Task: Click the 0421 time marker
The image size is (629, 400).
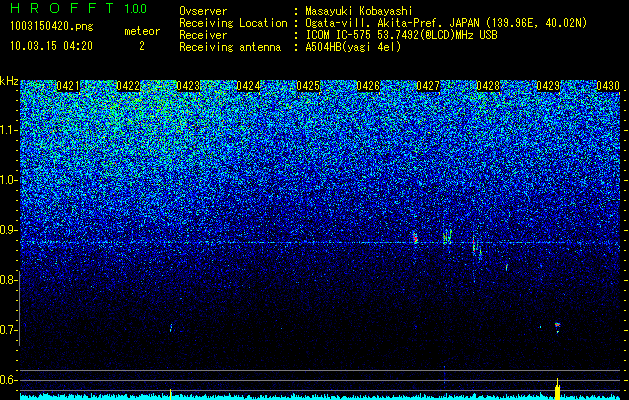Action: 68,86
